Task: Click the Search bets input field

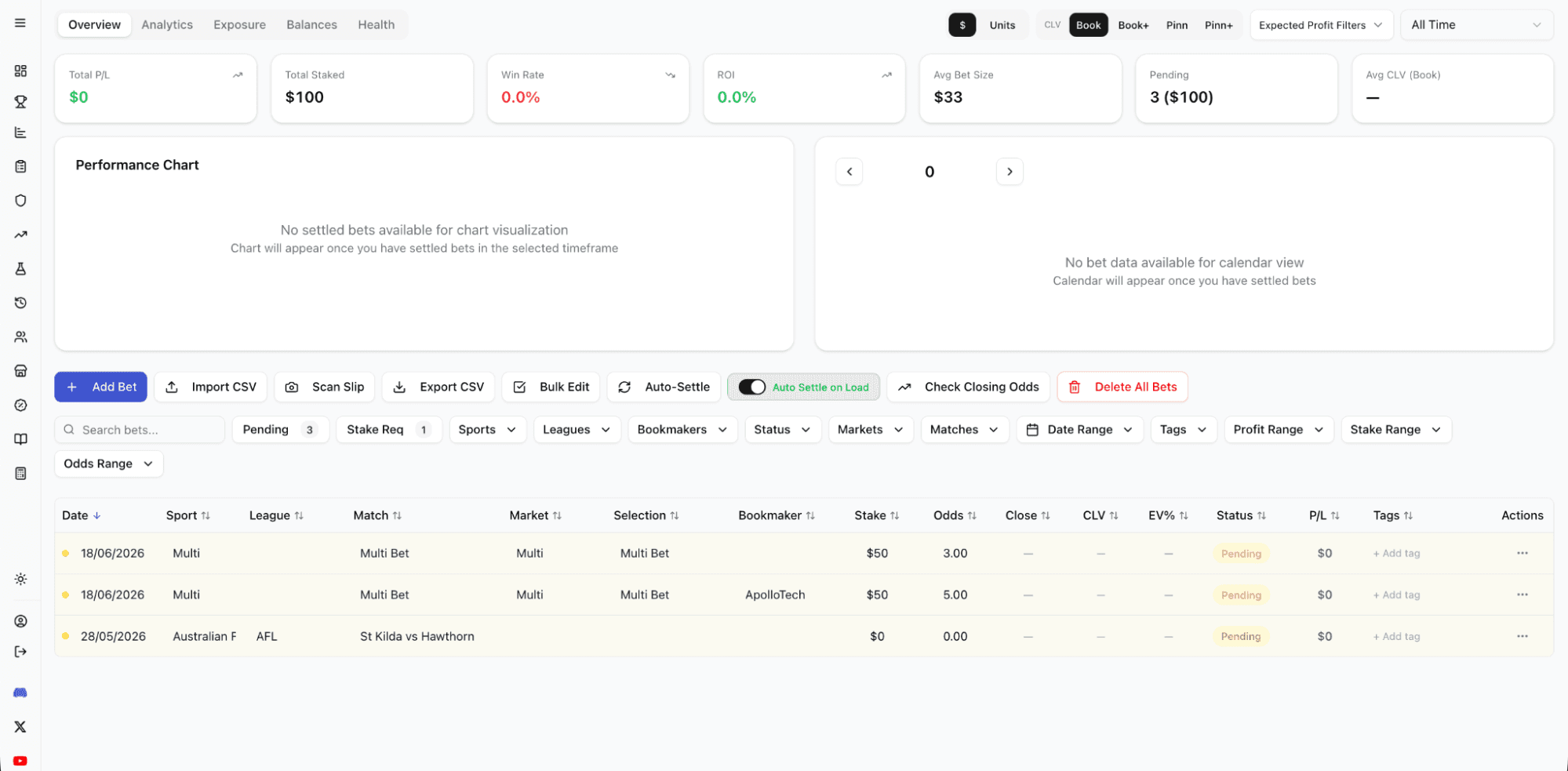Action: [140, 430]
